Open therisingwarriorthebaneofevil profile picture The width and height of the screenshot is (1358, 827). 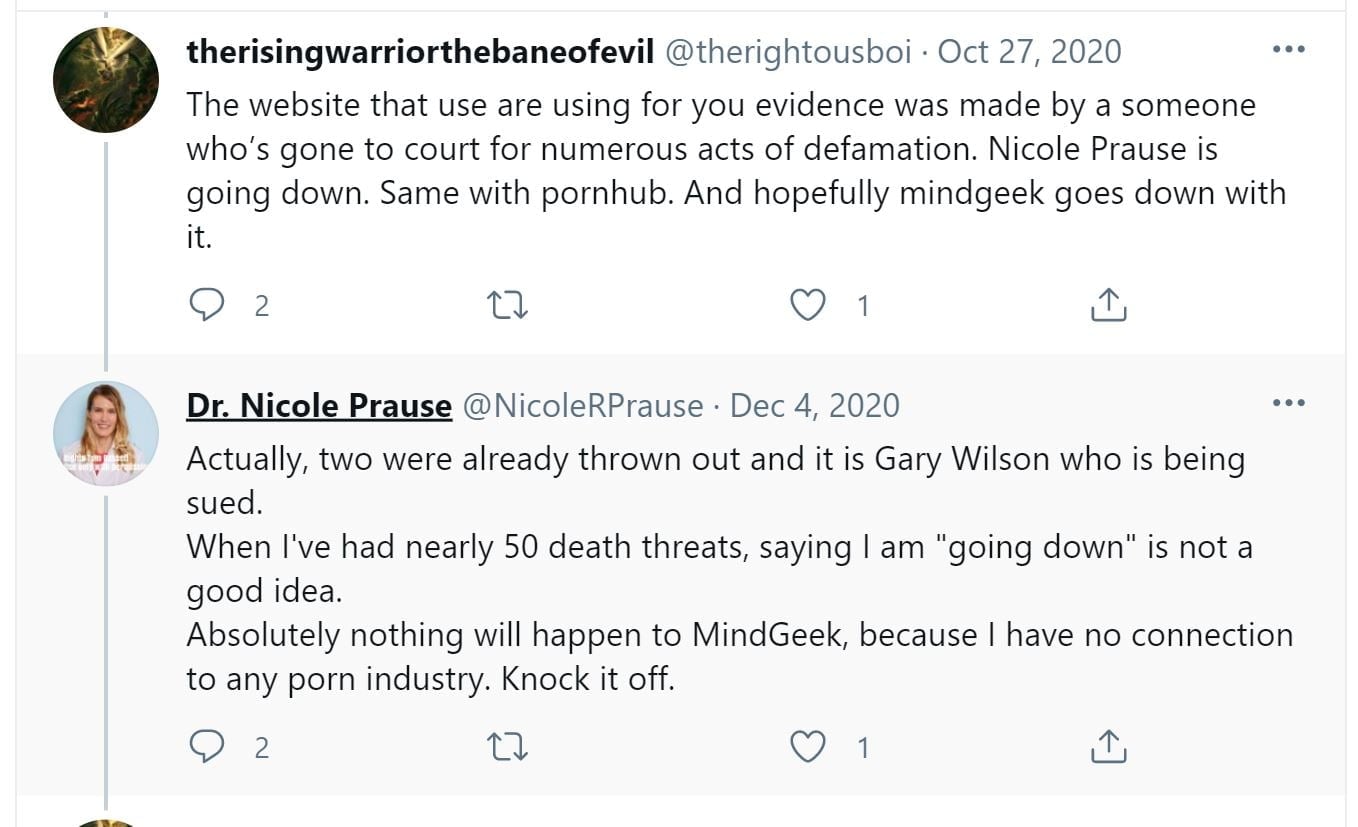[105, 80]
